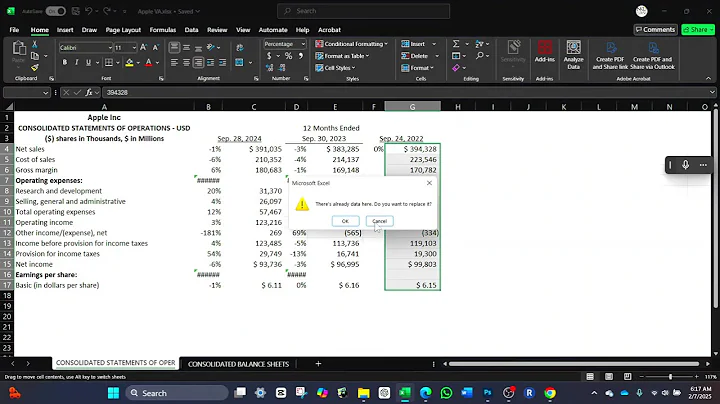Click the Add-ins icon

click(x=545, y=51)
